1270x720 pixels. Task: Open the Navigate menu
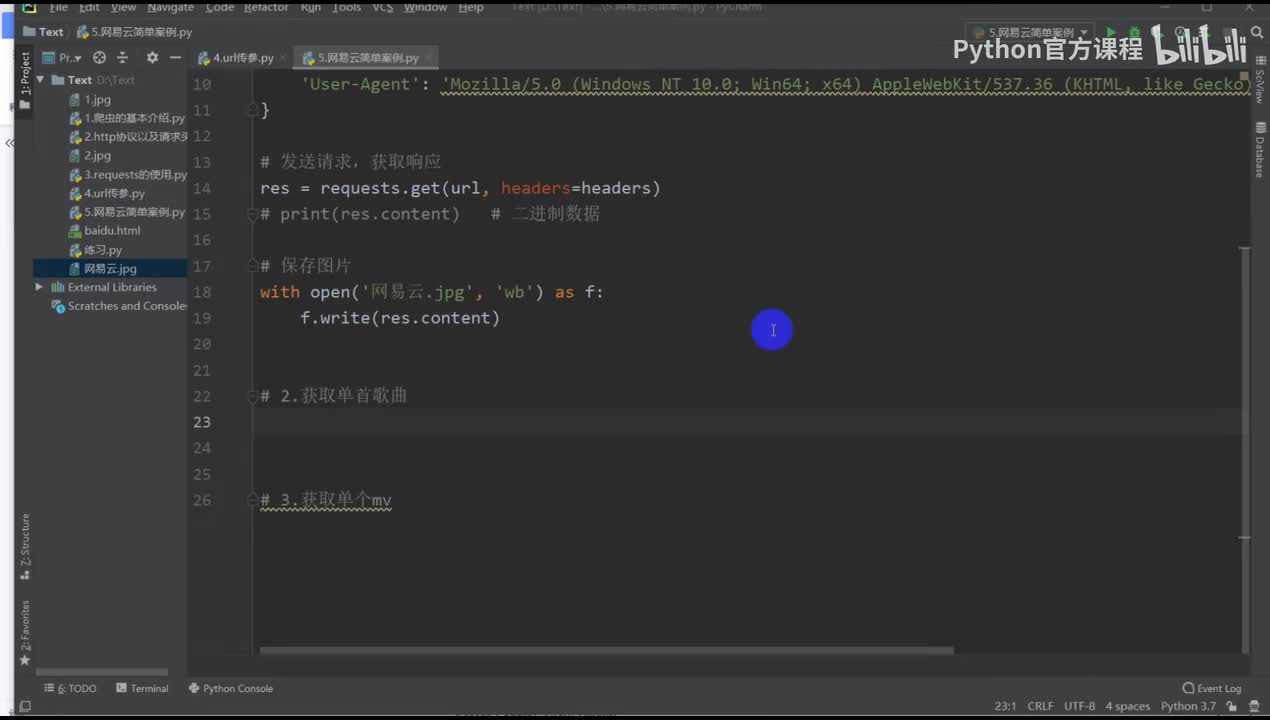(171, 7)
